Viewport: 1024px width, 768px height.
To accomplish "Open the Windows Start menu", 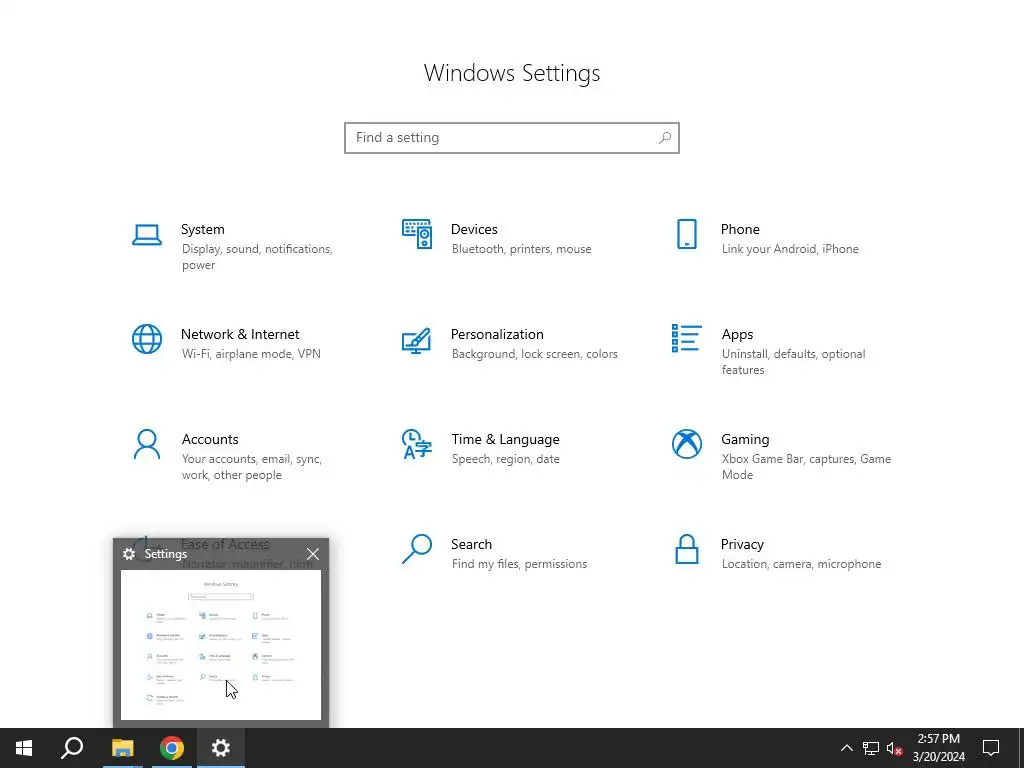I will [24, 748].
